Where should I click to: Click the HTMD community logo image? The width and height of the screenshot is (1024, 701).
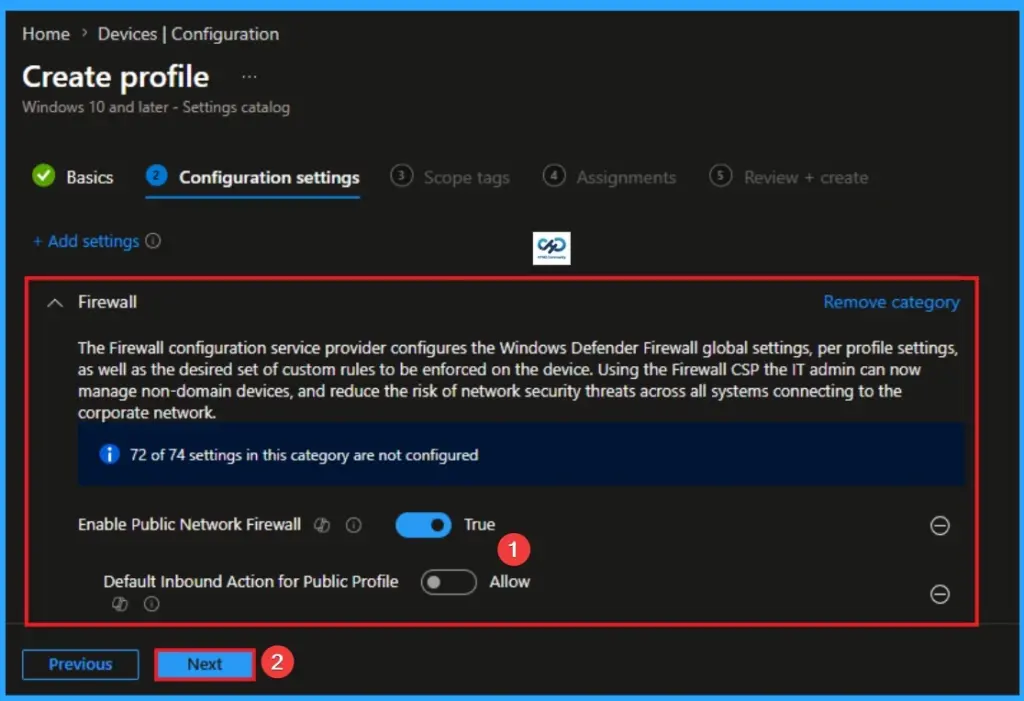click(x=553, y=248)
